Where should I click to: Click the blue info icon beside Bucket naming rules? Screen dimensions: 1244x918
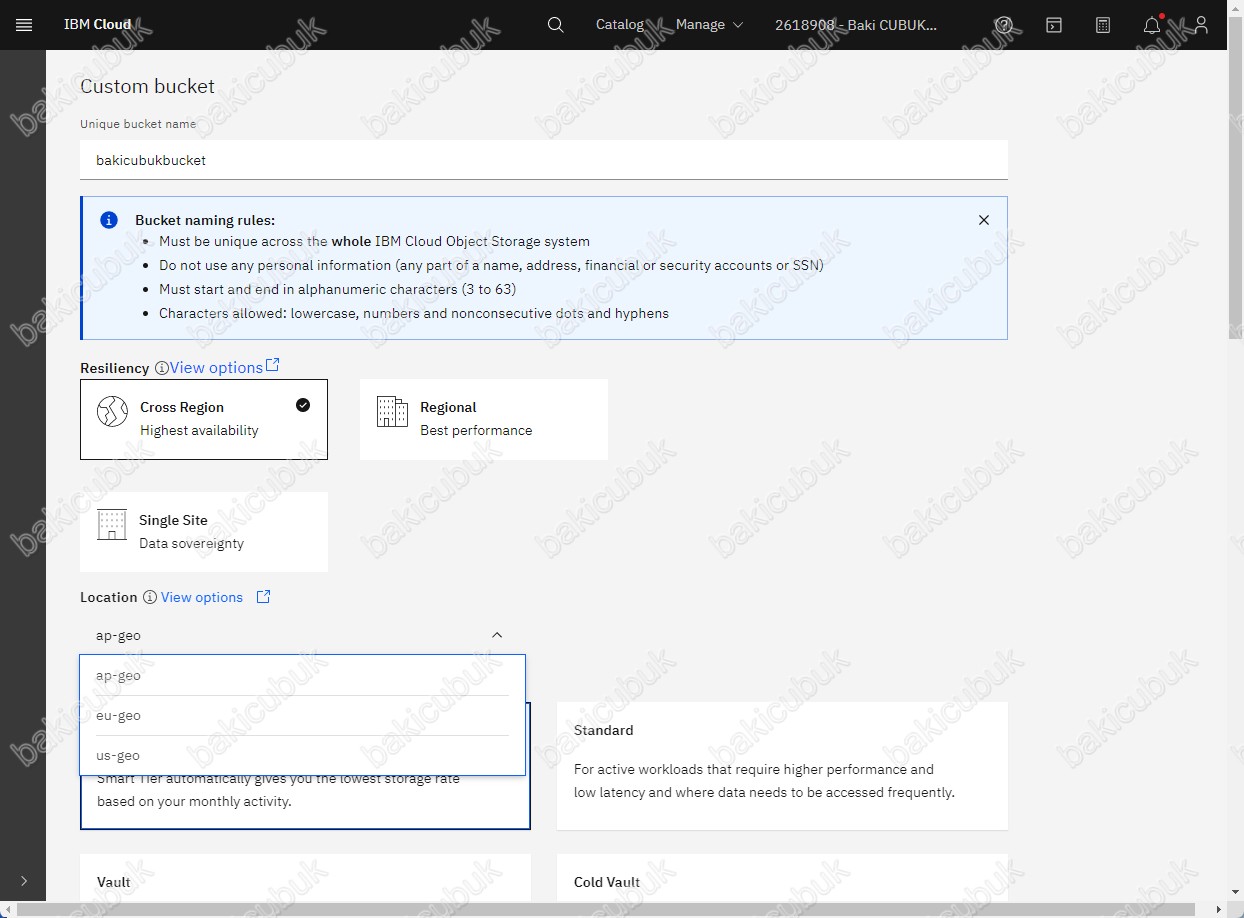109,220
